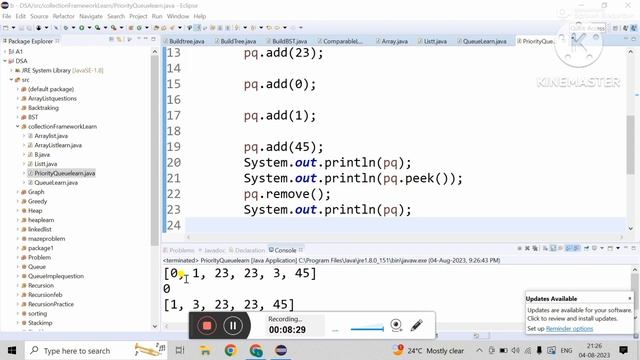Click Remove All Terminated Launches icon in Console
Viewport: 640px width, 360px height.
[534, 248]
